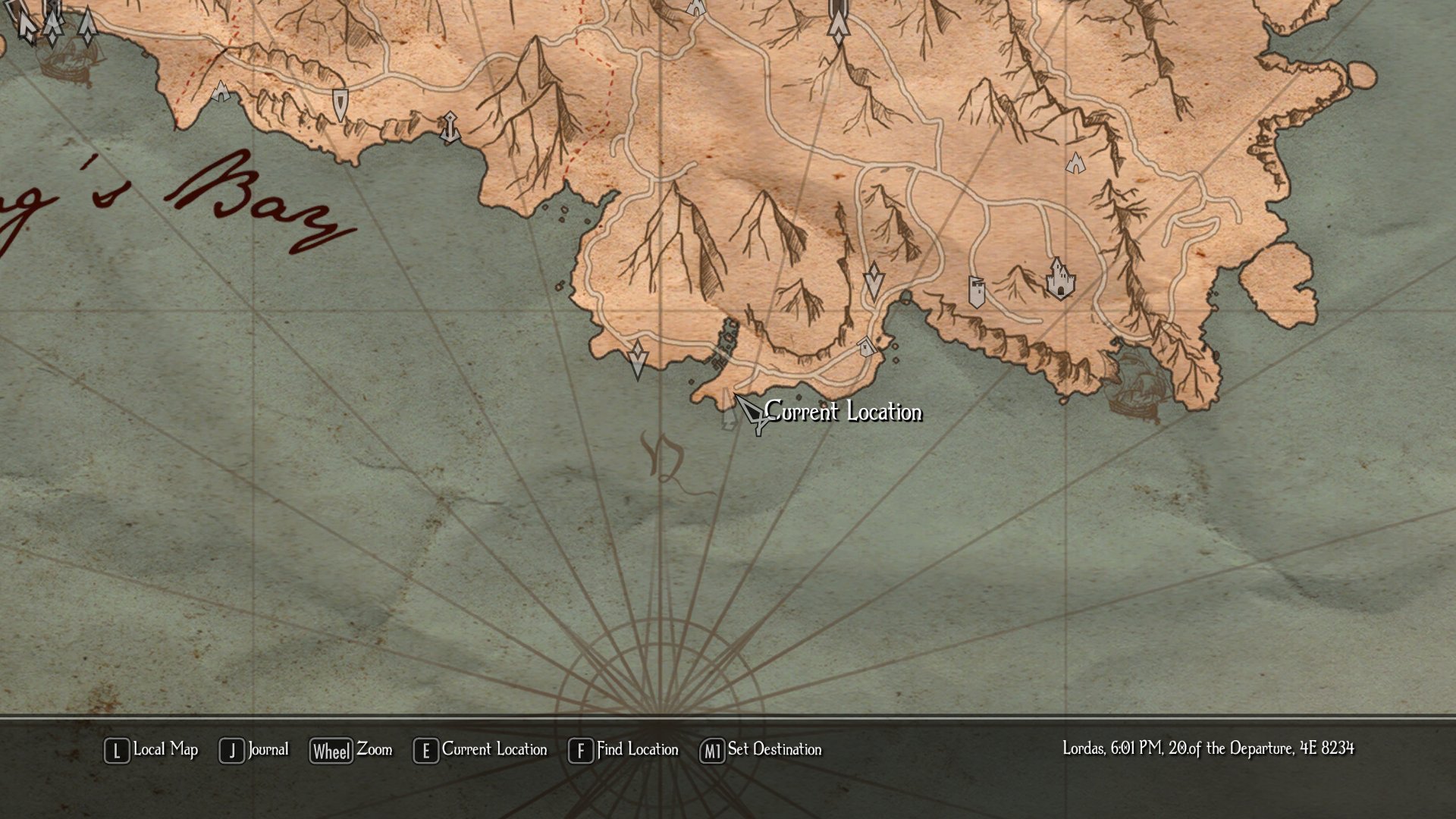Select the shield-shaped map marker
Viewport: 1456px width, 819px height.
[x=340, y=104]
